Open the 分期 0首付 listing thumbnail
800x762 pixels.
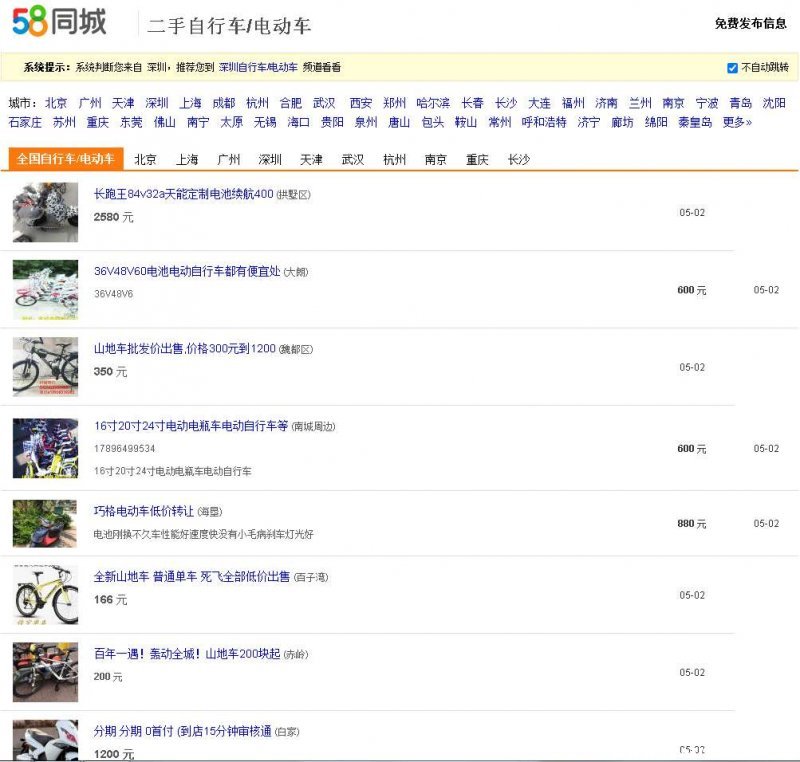[x=45, y=740]
